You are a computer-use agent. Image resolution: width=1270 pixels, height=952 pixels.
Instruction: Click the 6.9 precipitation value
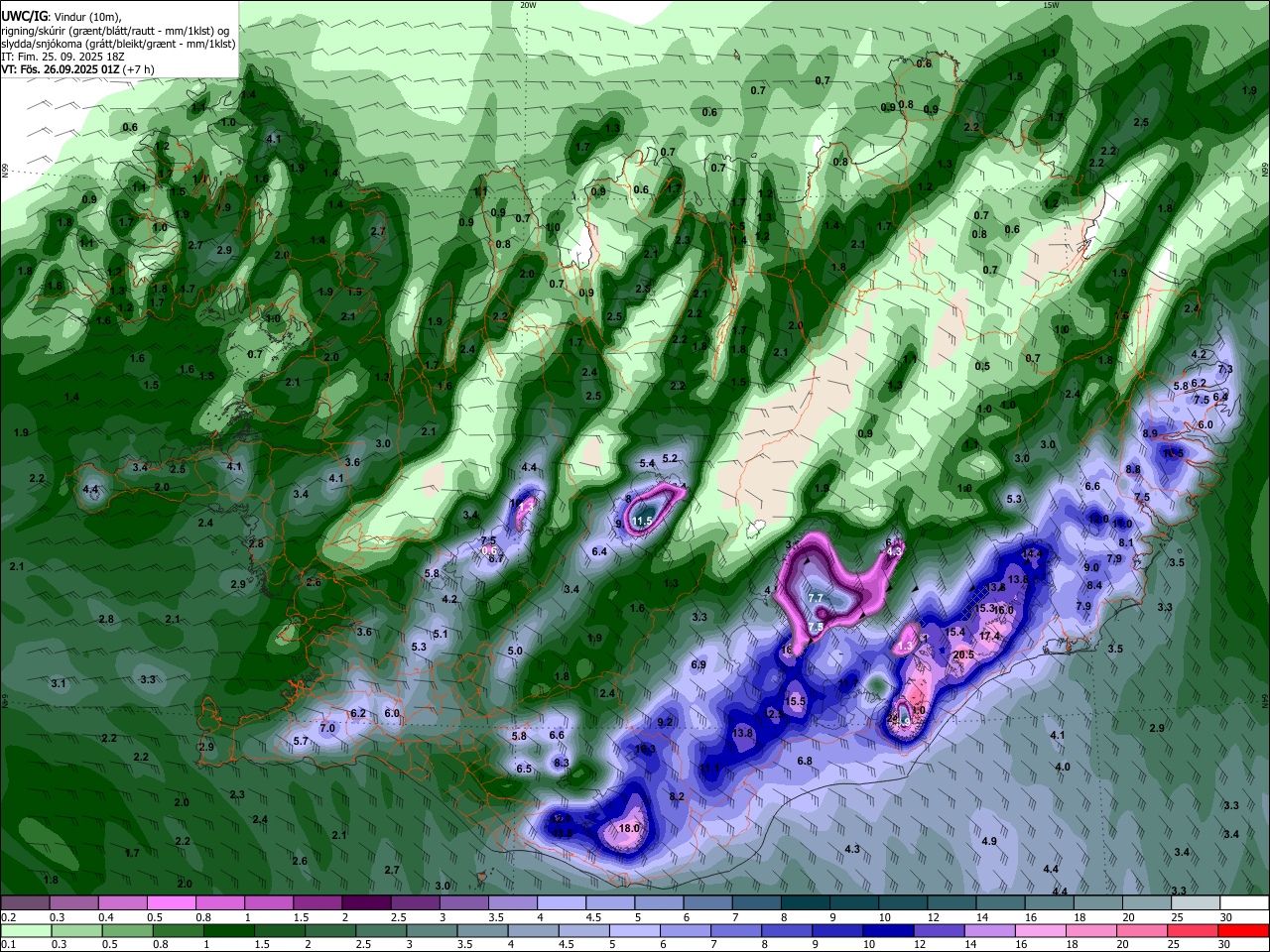pyautogui.click(x=698, y=664)
